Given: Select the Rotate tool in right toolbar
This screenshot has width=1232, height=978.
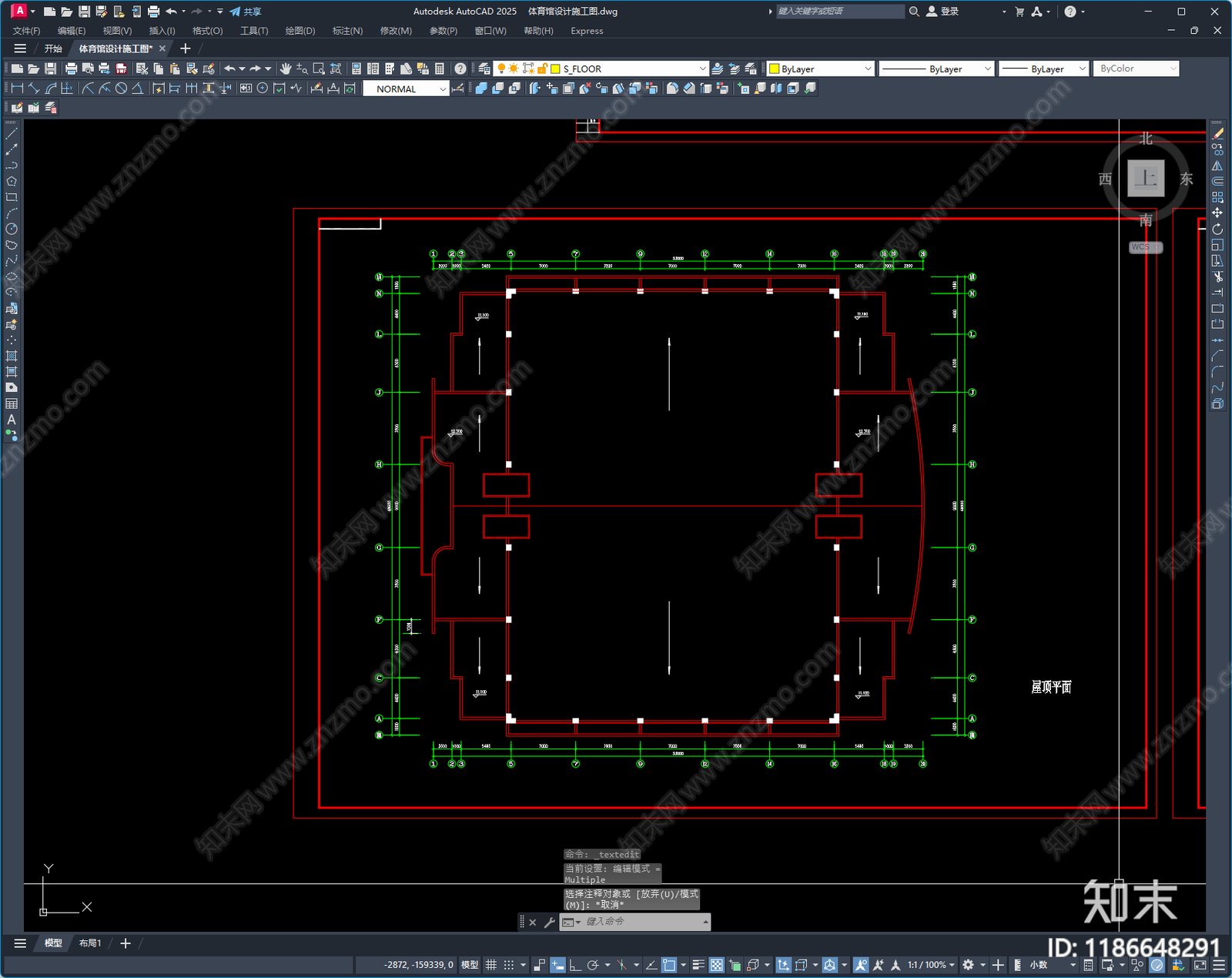Looking at the screenshot, I should coord(1217,229).
